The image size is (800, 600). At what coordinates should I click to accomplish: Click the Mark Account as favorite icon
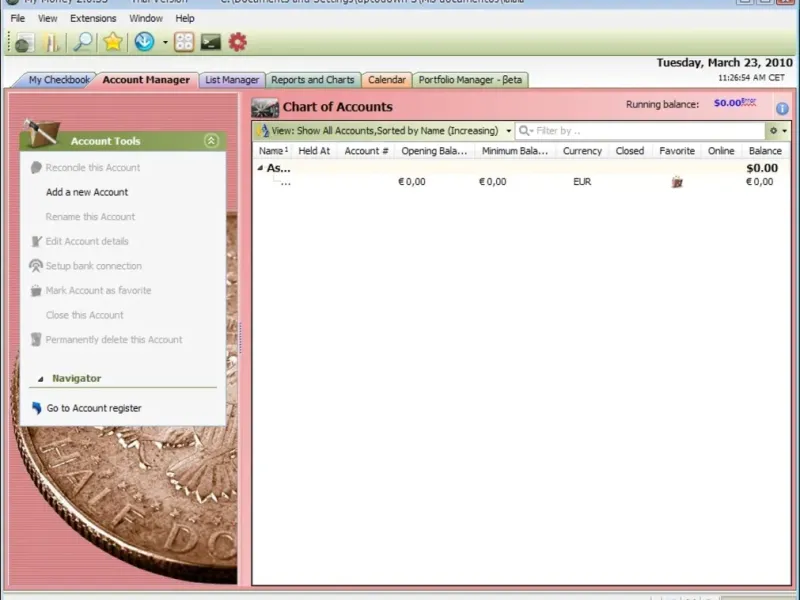(36, 290)
